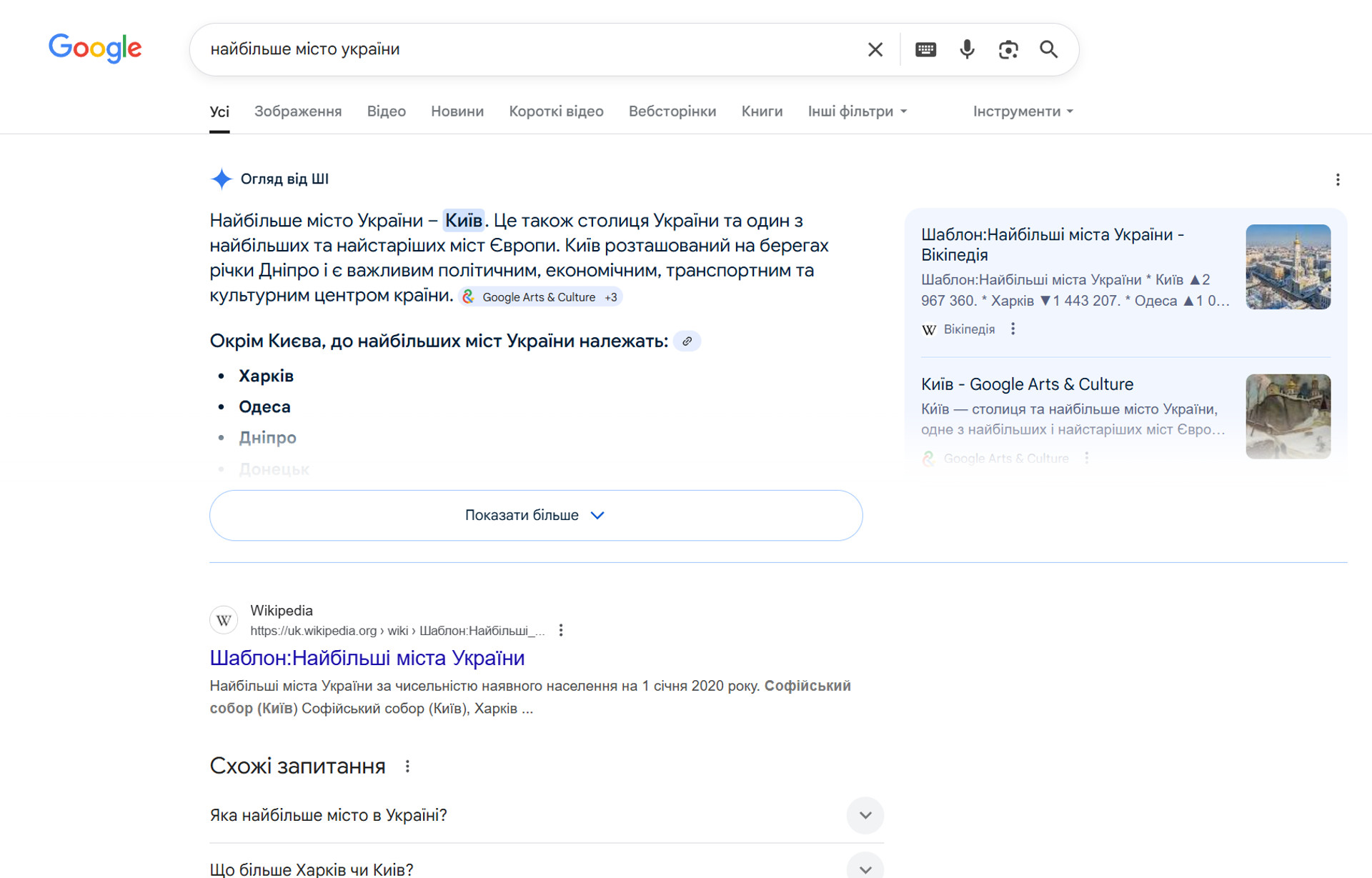
Task: Click the link chain icon beside heading
Action: pyautogui.click(x=687, y=341)
